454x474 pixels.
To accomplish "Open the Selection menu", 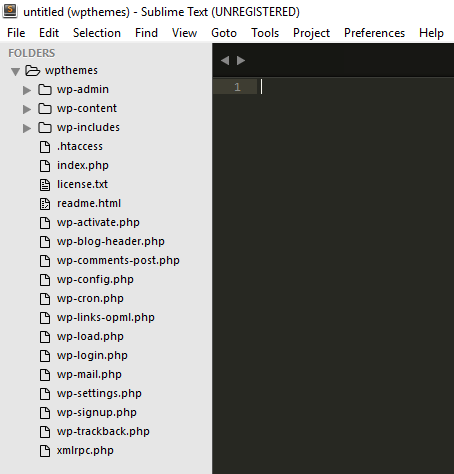I will pos(97,33).
